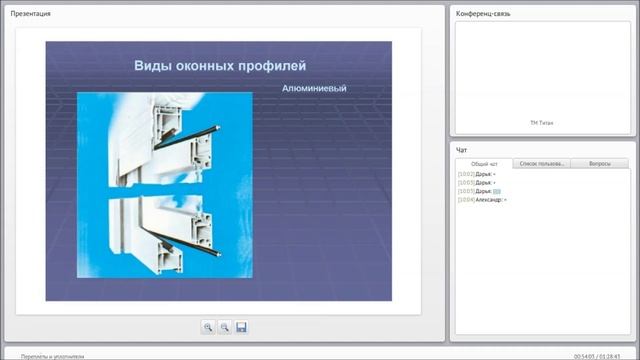Open the Список пользователей tab
This screenshot has height=360, width=640.
tap(542, 164)
